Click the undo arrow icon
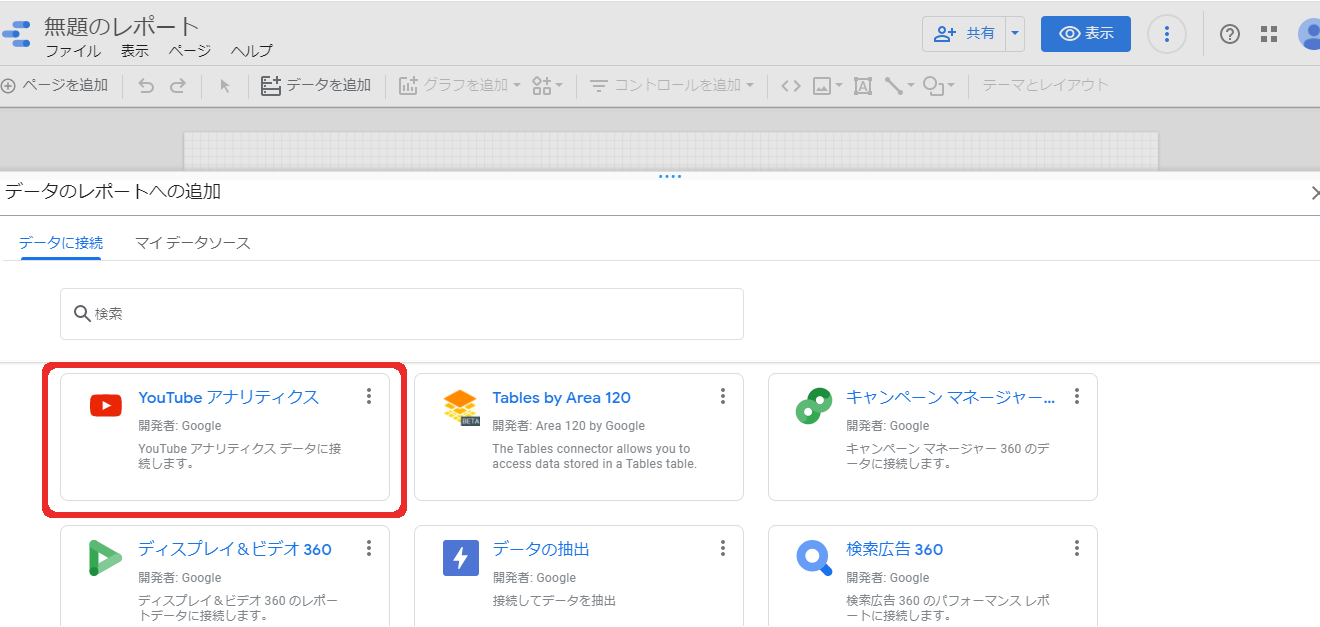 [x=146, y=86]
